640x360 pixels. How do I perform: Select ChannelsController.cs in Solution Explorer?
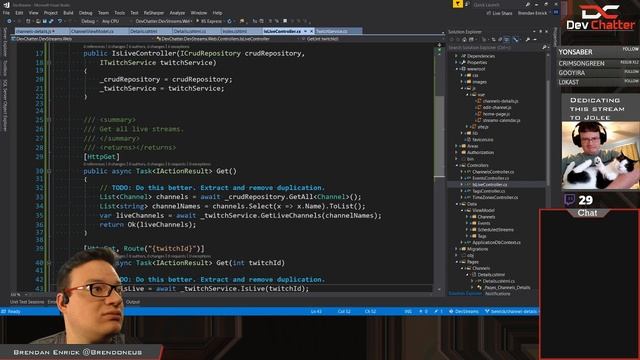pos(493,172)
